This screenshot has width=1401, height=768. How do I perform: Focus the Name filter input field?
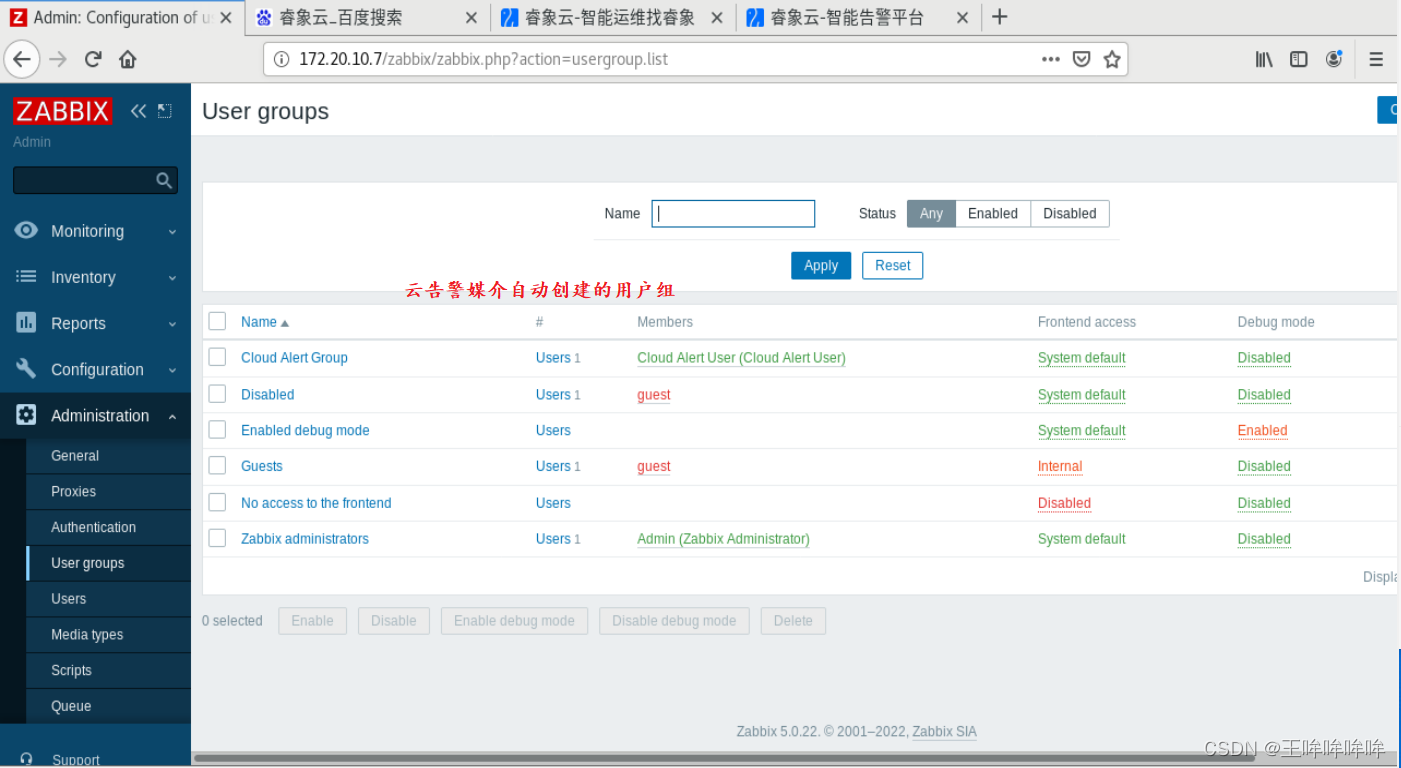coord(733,213)
